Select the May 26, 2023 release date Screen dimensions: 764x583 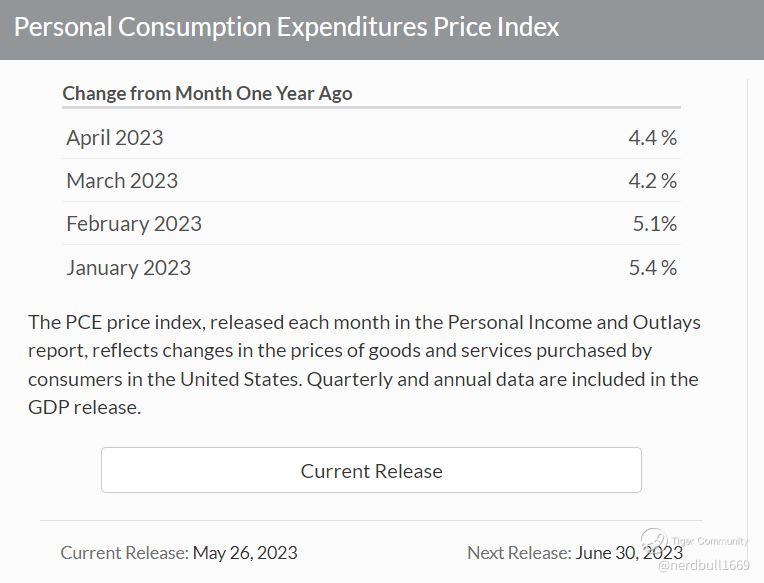(245, 552)
